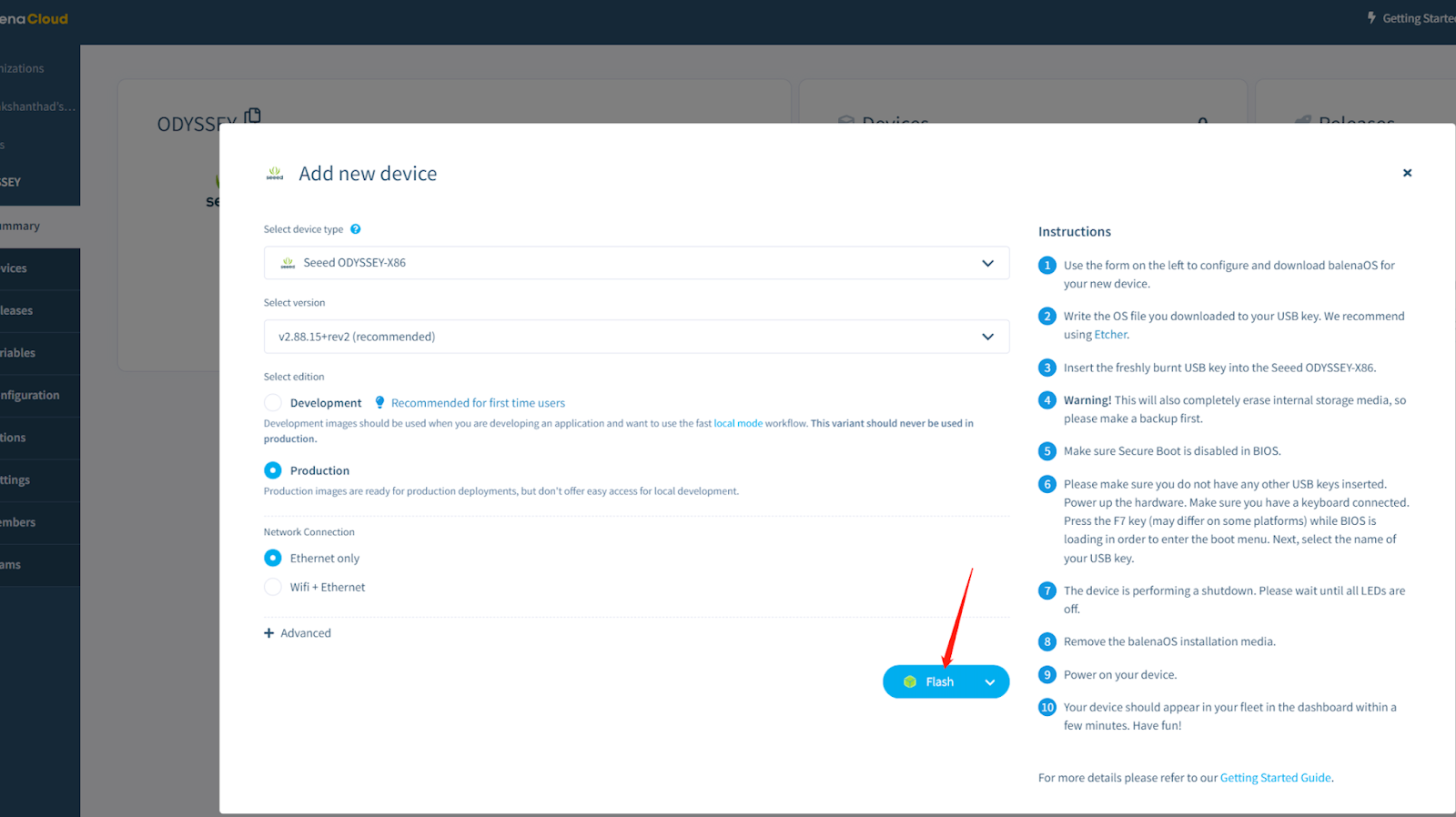Open the Etcher link in instructions
The height and width of the screenshot is (817, 1456).
[1110, 335]
